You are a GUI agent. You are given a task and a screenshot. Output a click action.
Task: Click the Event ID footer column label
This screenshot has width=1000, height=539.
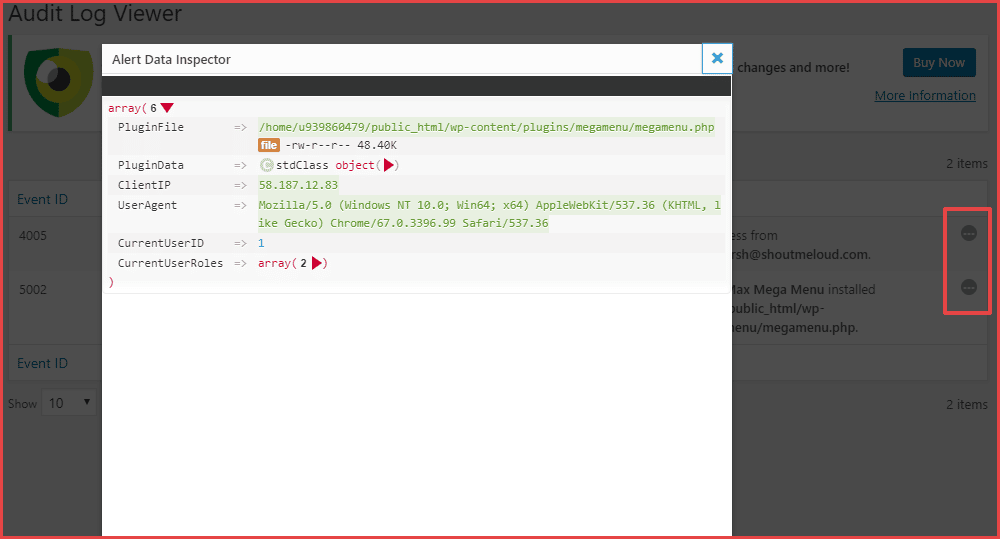42,363
